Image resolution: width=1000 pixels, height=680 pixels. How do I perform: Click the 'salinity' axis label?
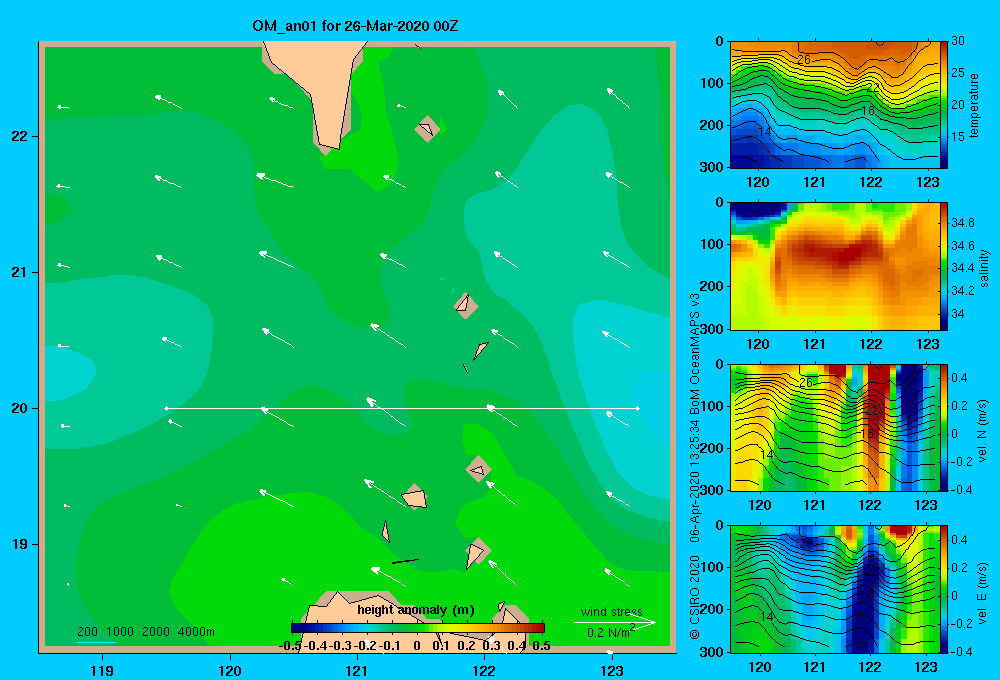(x=985, y=268)
